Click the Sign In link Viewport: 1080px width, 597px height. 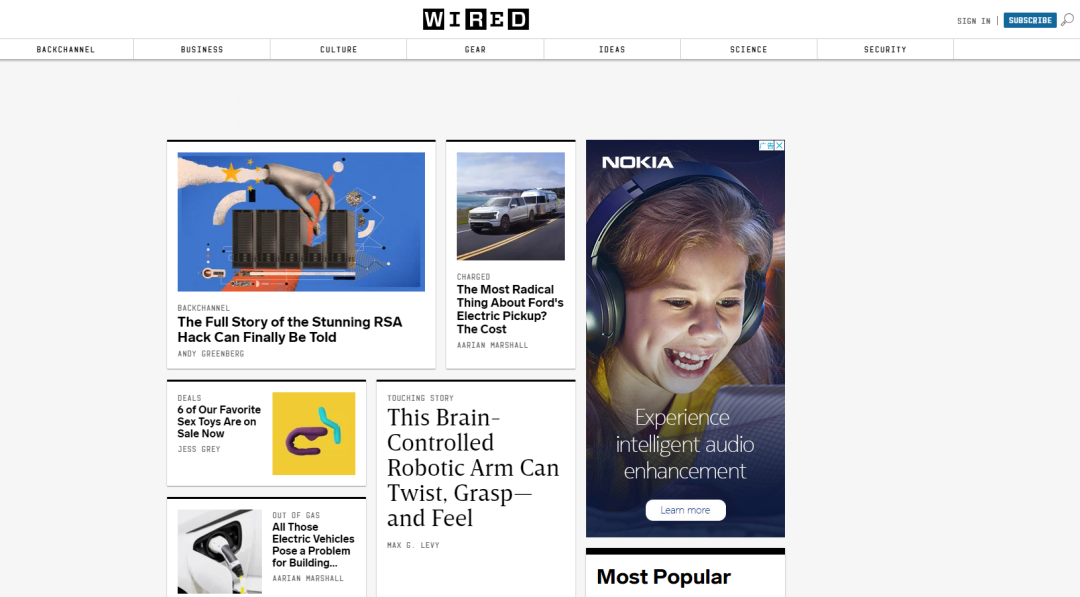pyautogui.click(x=974, y=21)
